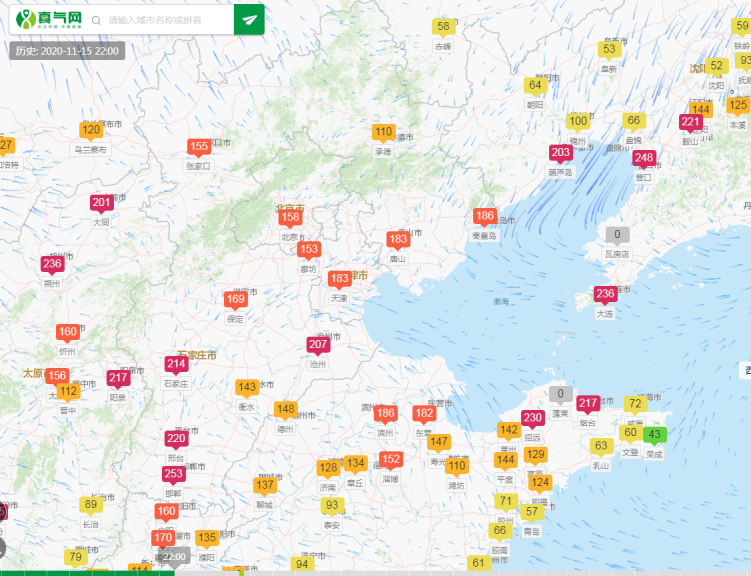Click the magnifier icon in search bar

96,20
